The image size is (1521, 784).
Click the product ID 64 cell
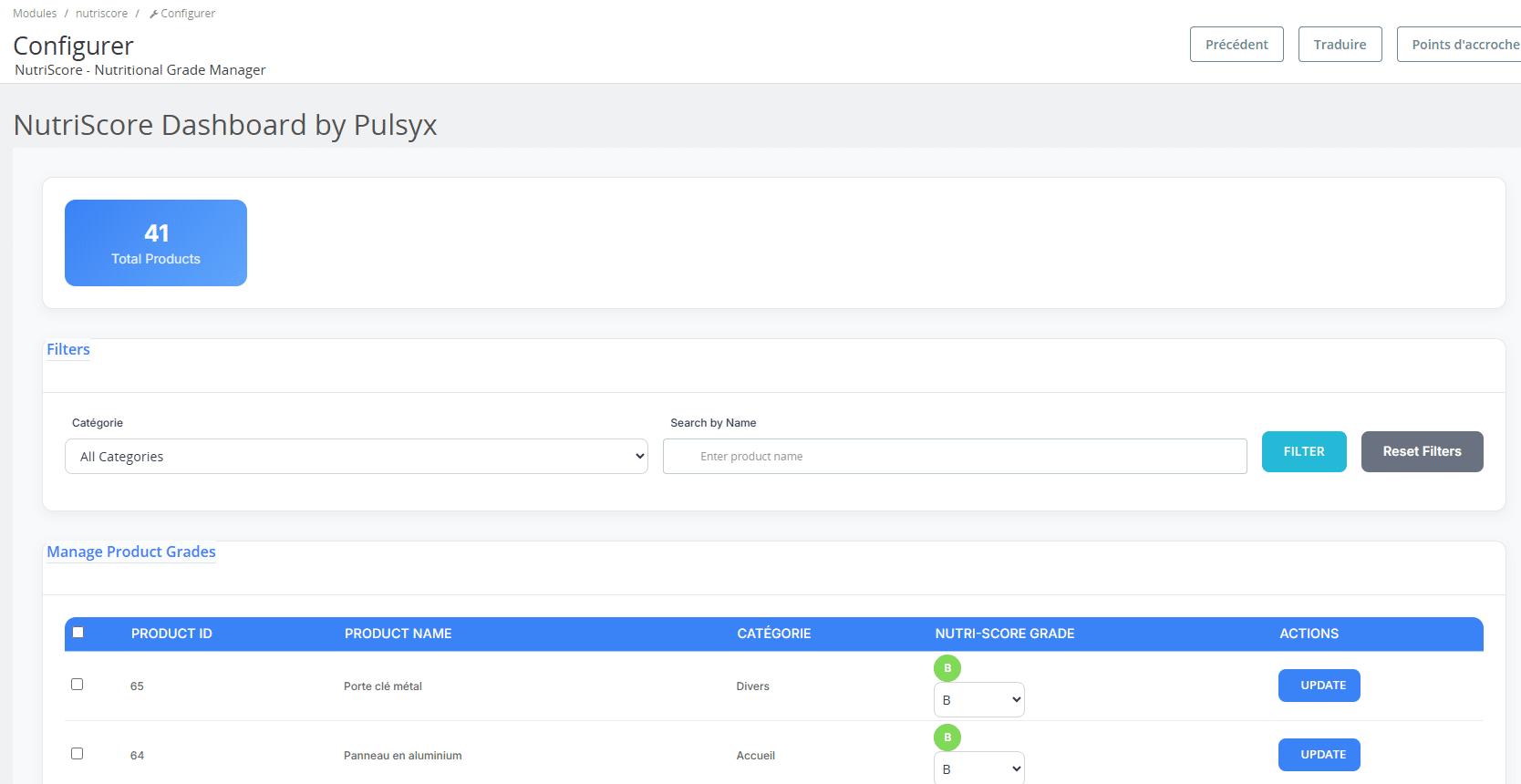[137, 756]
